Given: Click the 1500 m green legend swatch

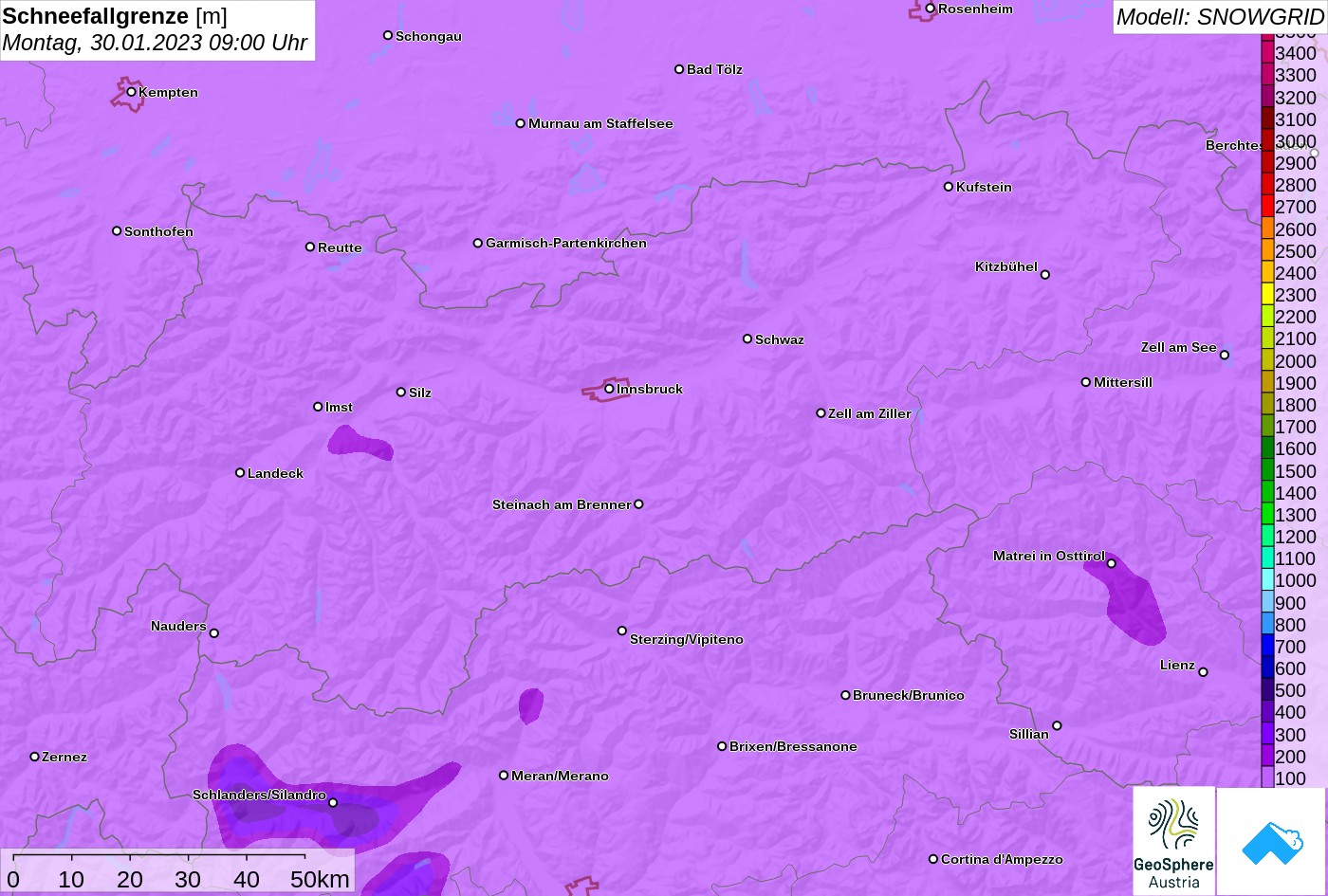Looking at the screenshot, I should [x=1267, y=471].
